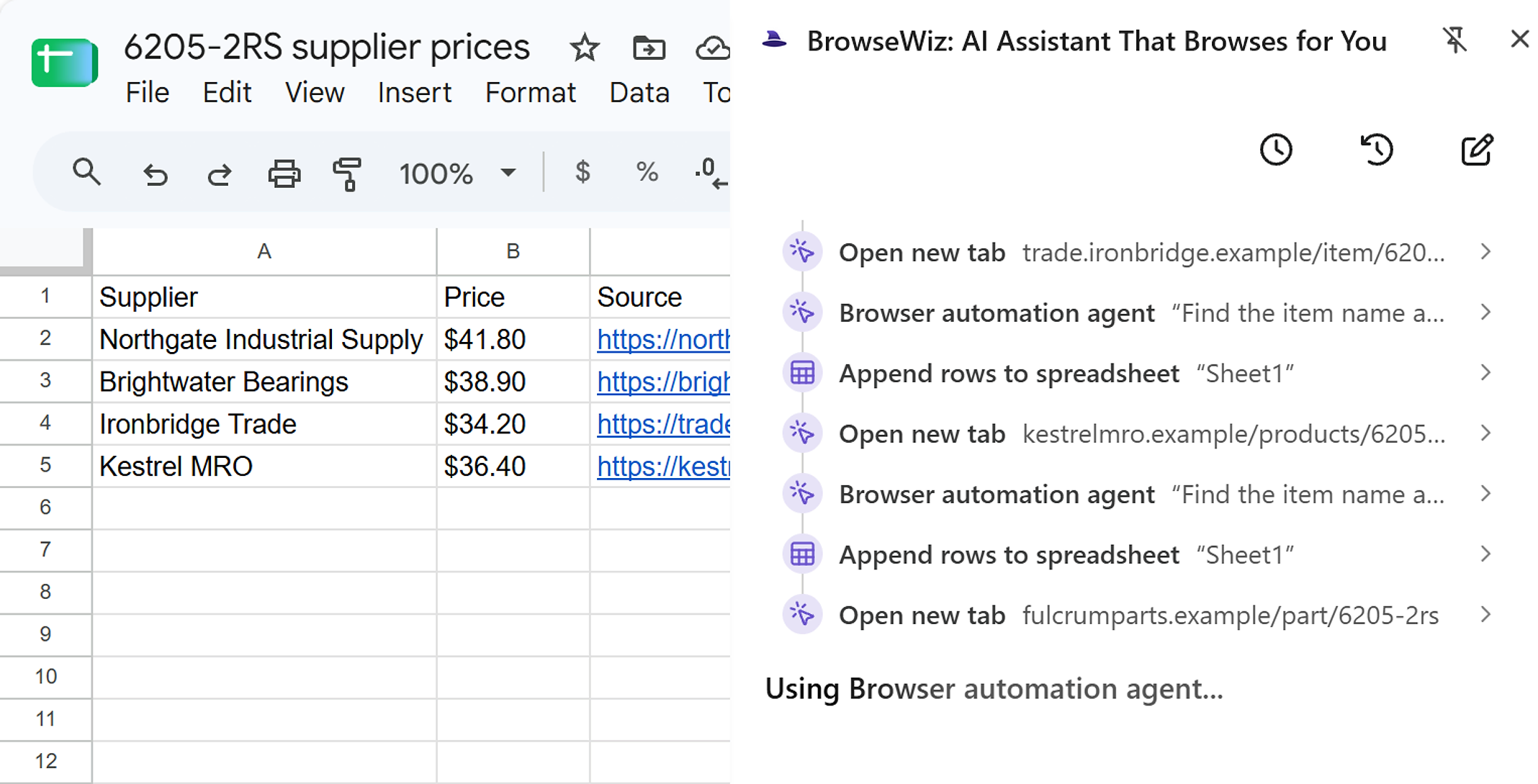Viewport: 1538px width, 784px height.
Task: Open scheduled tasks clock icon
Action: point(1276,150)
